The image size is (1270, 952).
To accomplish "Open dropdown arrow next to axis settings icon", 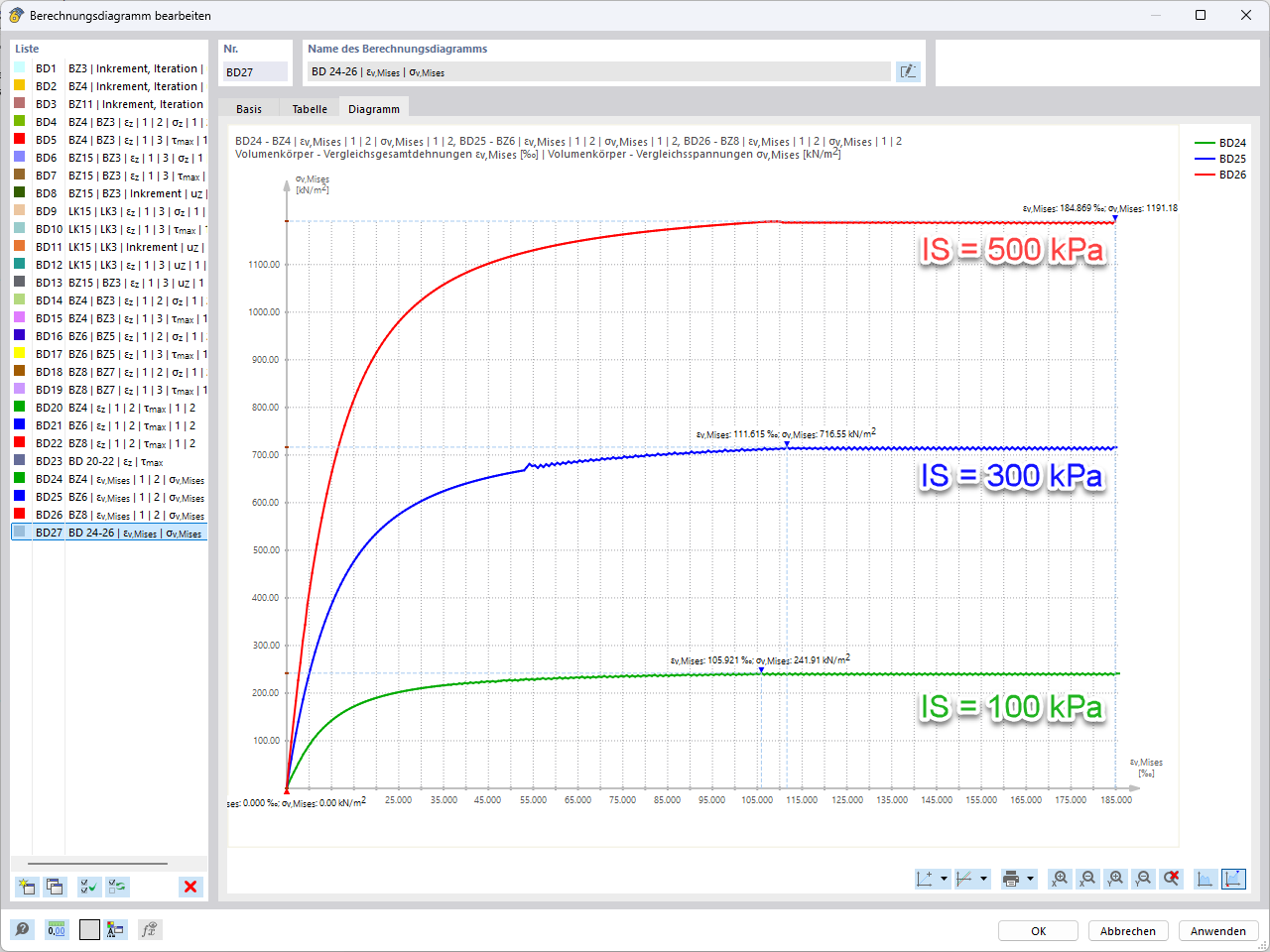I will click(x=944, y=879).
